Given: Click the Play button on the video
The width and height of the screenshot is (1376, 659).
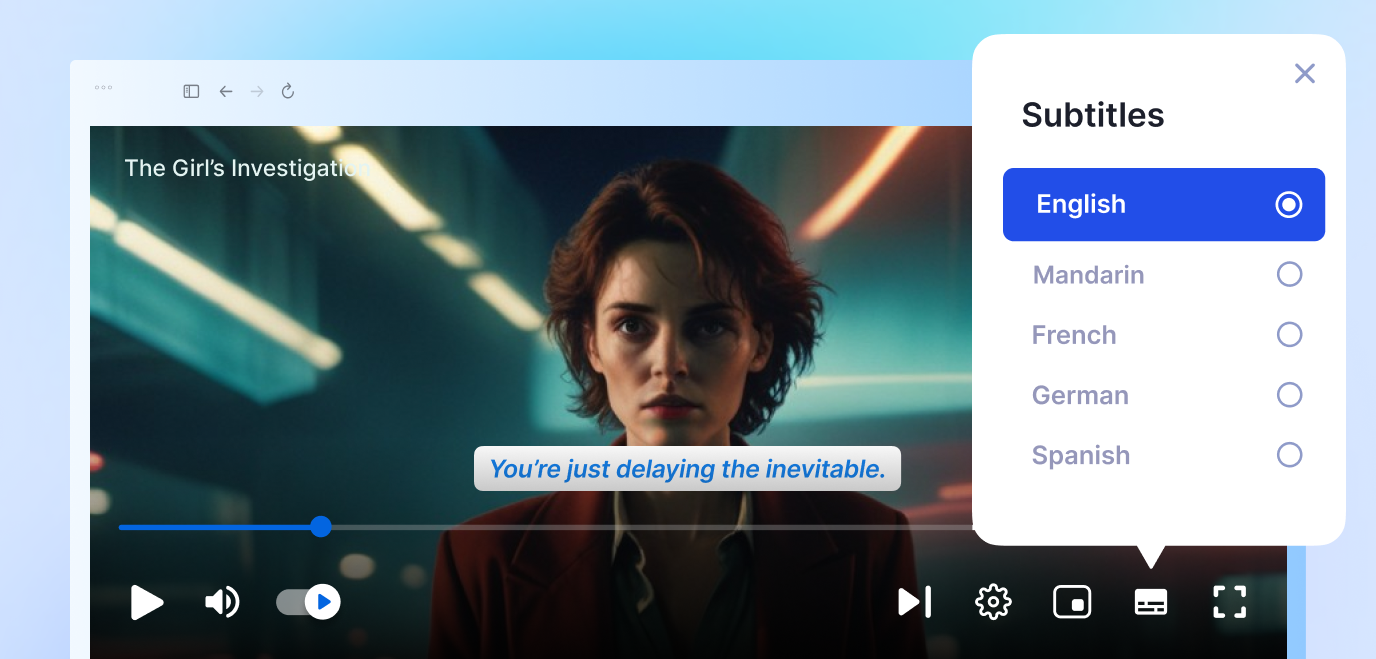Looking at the screenshot, I should 147,602.
